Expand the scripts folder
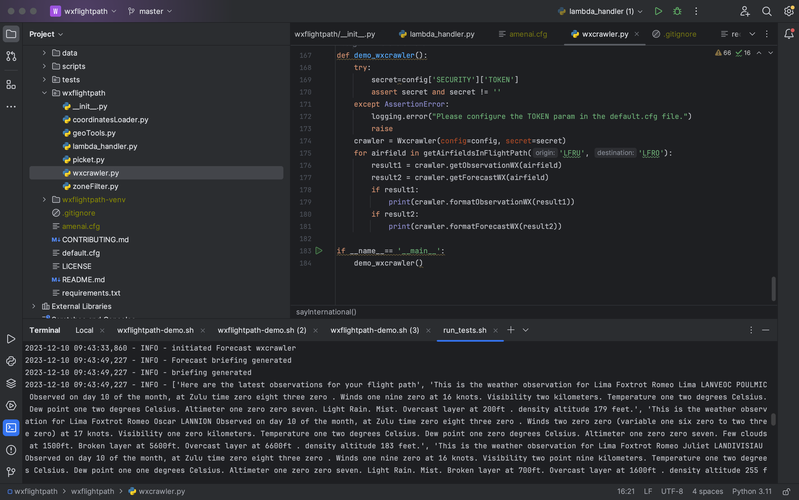Image resolution: width=799 pixels, height=500 pixels. pos(45,66)
